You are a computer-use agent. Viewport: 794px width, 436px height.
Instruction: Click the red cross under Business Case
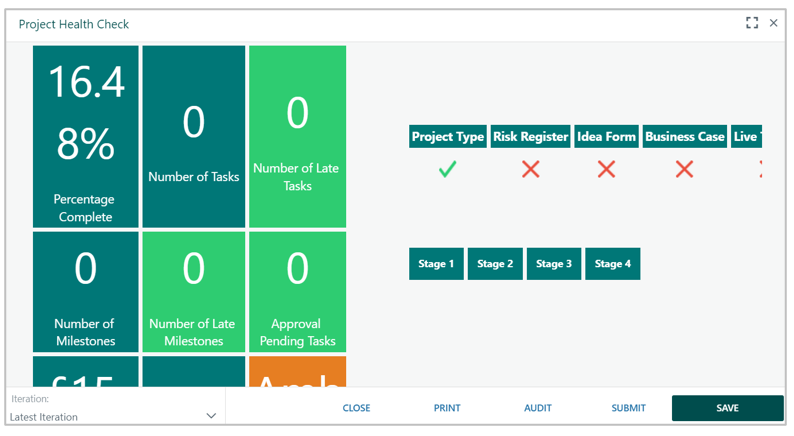coord(685,169)
